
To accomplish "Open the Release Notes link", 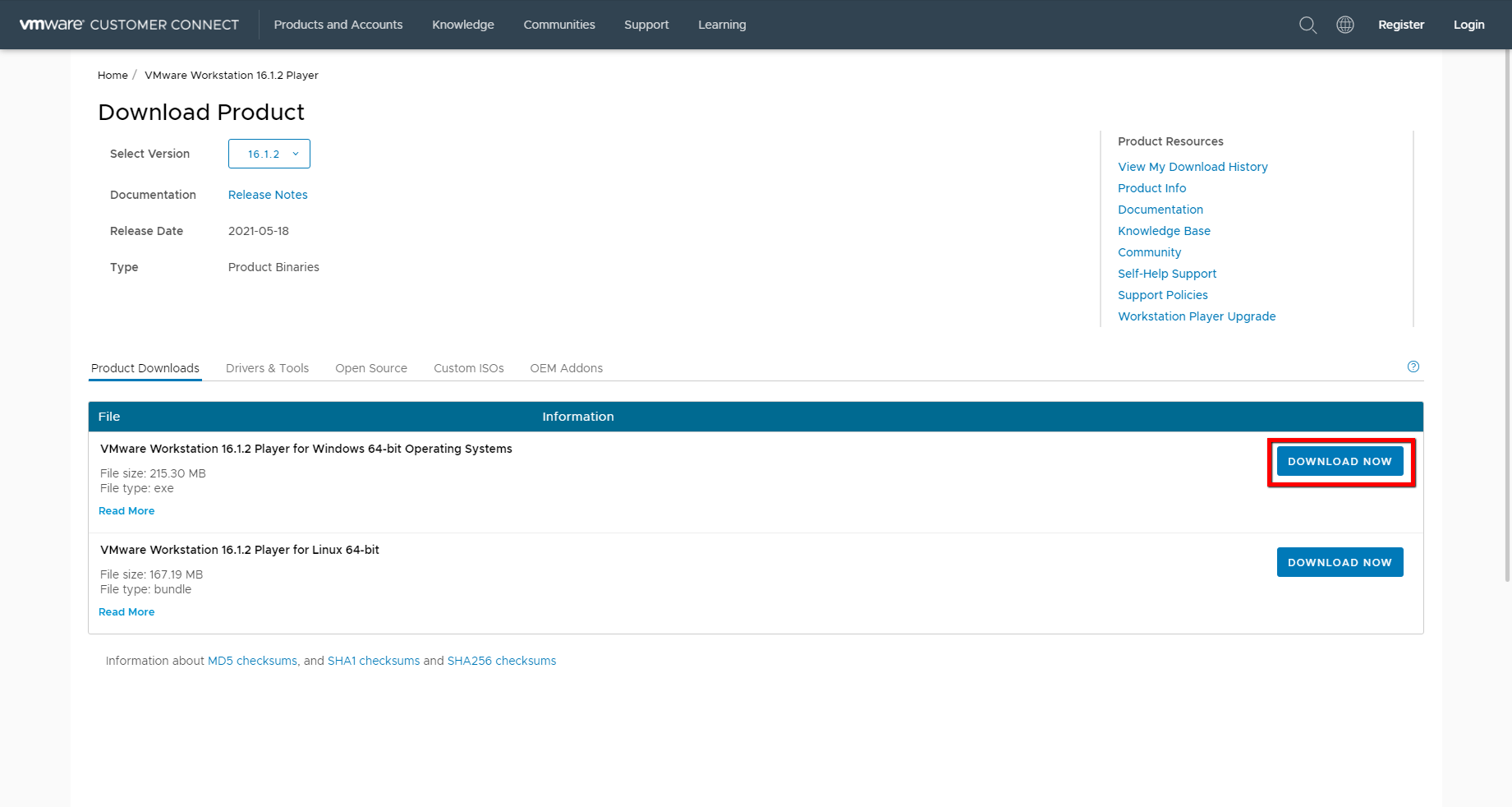I will click(x=268, y=195).
